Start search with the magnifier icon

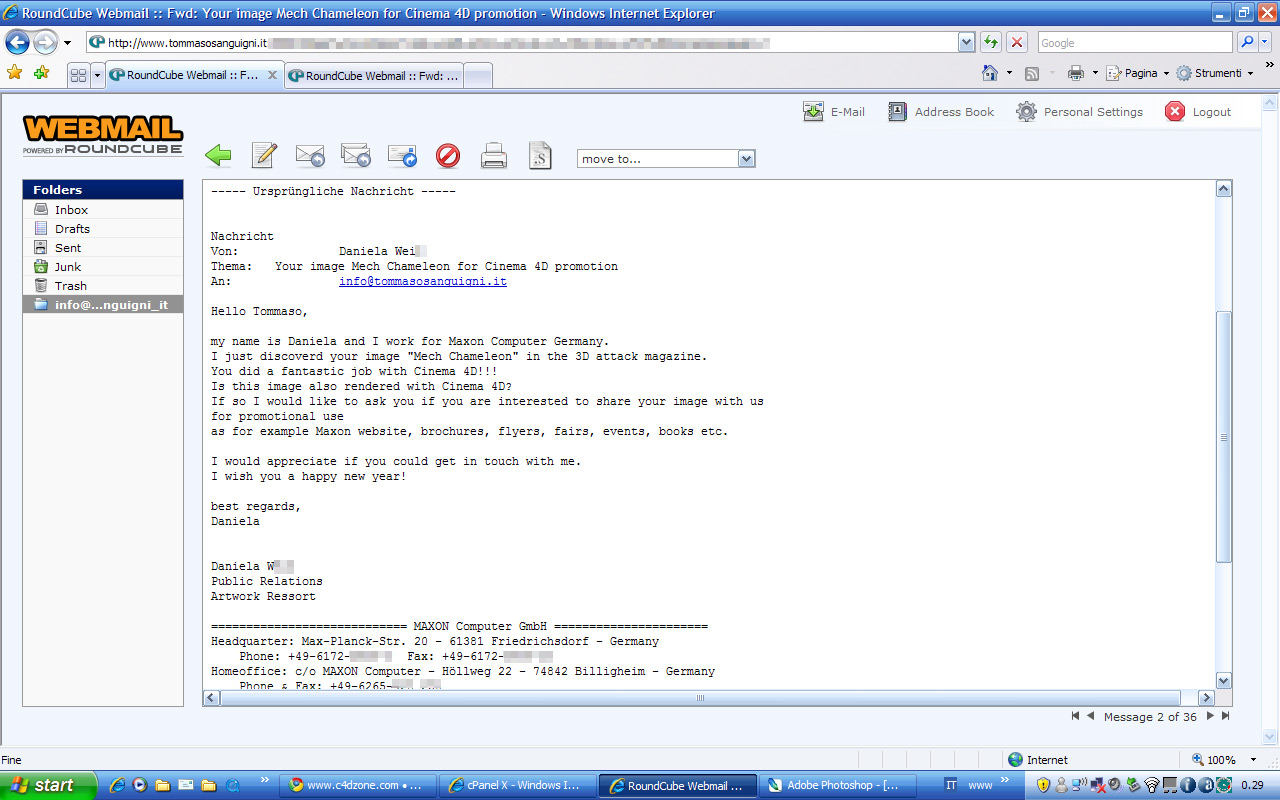click(x=1246, y=43)
